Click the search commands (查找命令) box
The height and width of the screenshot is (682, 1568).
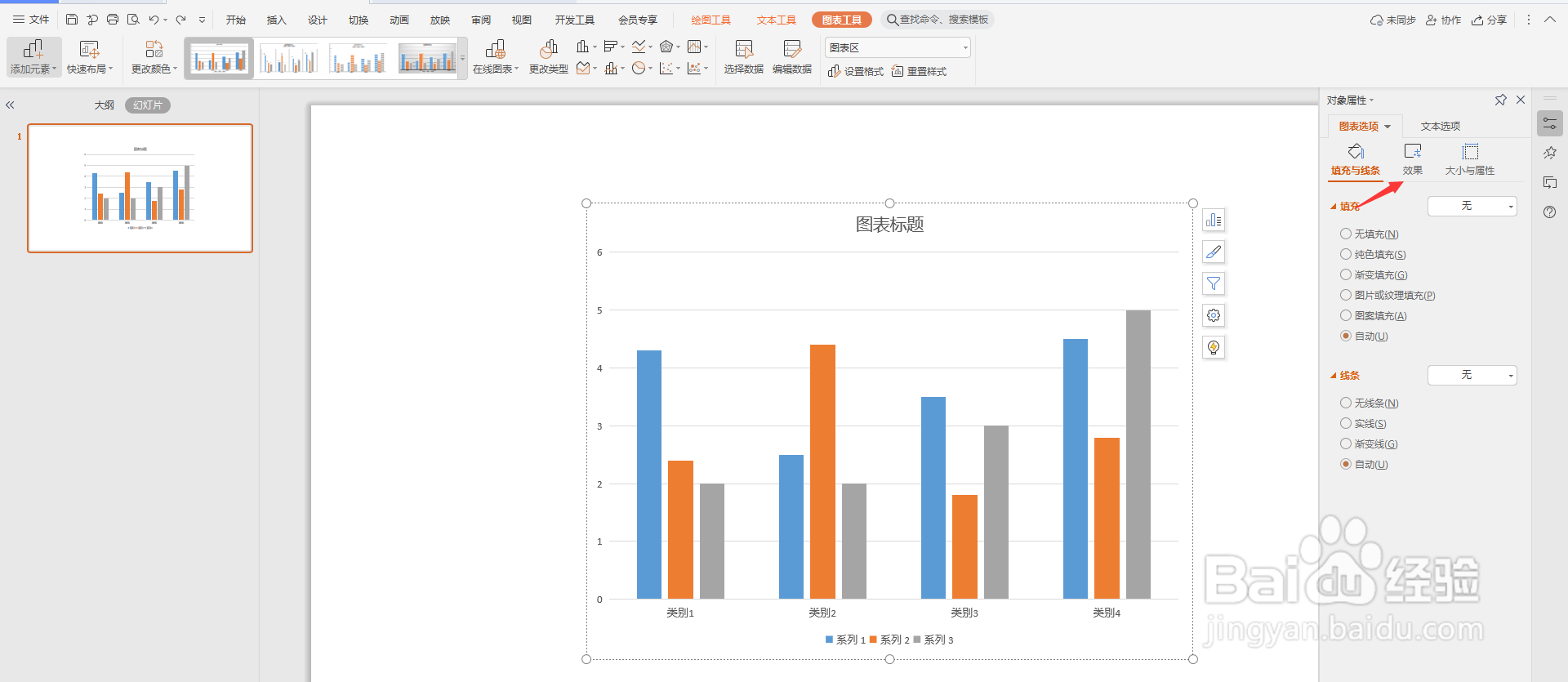pos(938,20)
